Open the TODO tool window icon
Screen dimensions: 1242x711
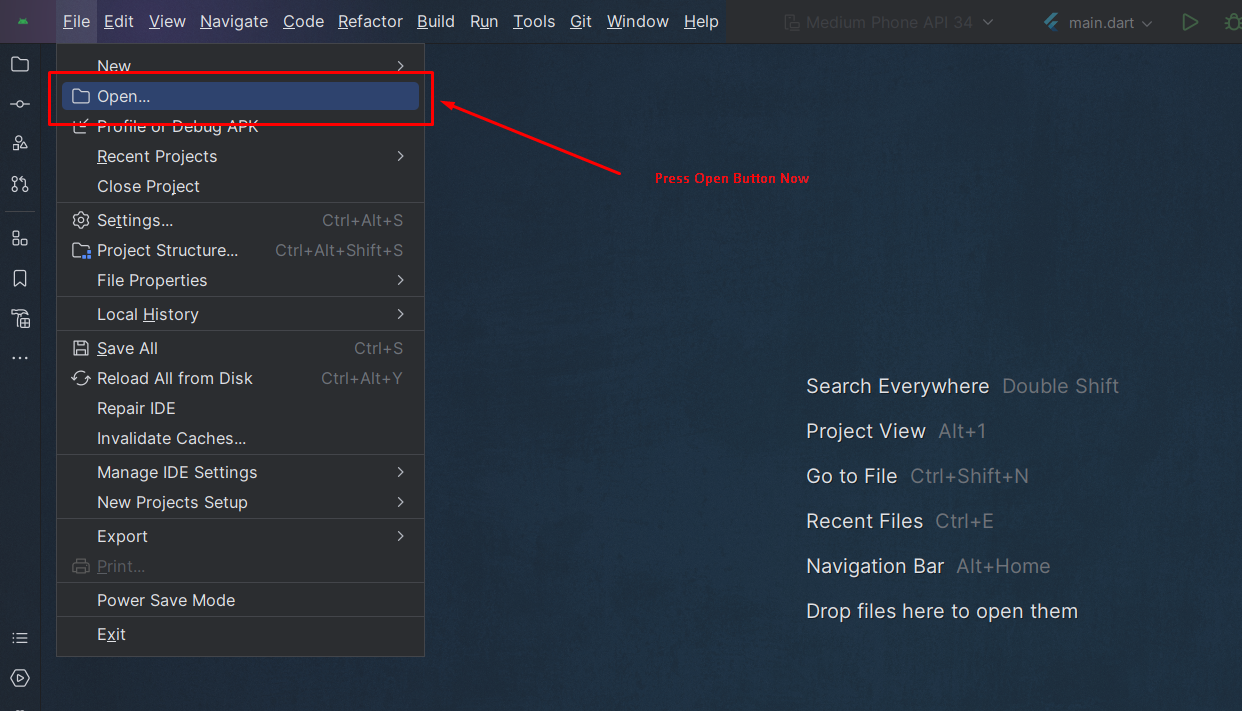(20, 638)
